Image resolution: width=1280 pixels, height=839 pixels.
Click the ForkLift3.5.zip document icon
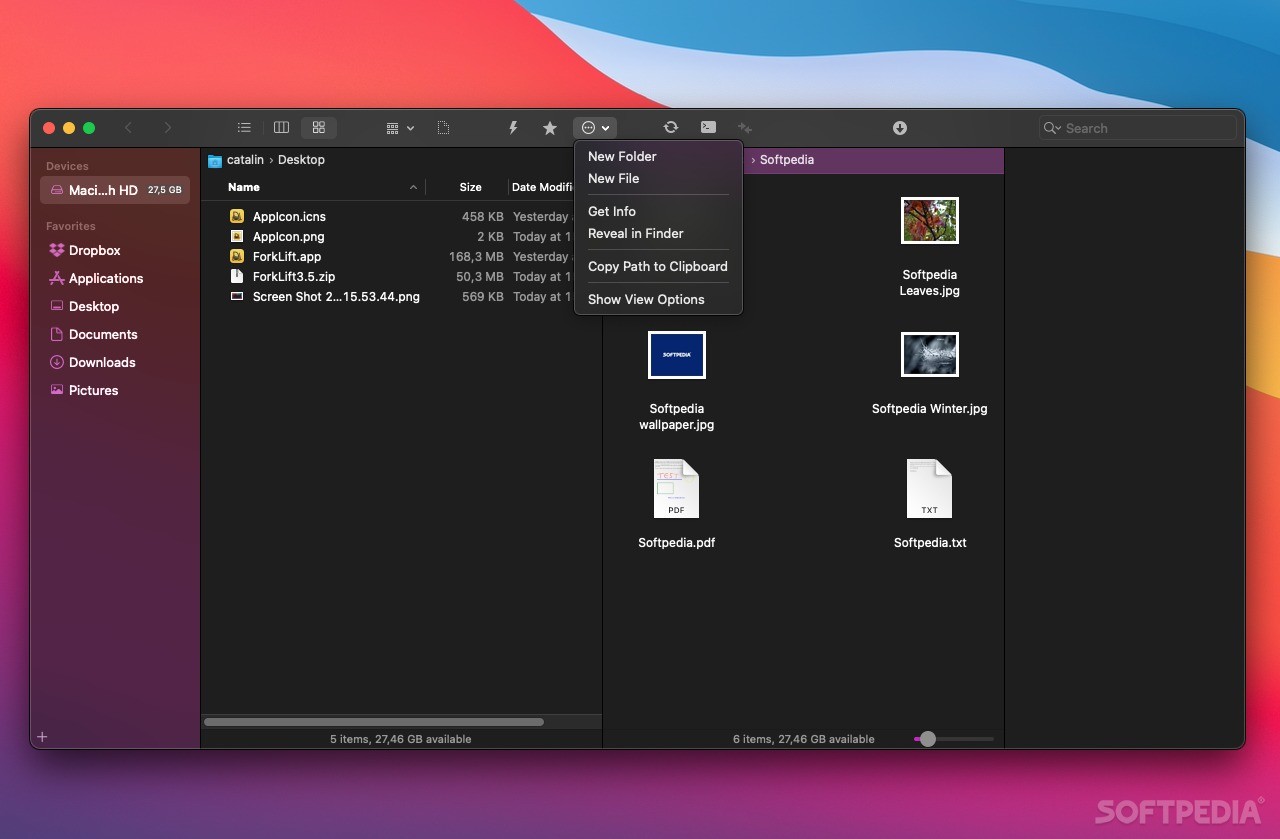click(x=237, y=276)
